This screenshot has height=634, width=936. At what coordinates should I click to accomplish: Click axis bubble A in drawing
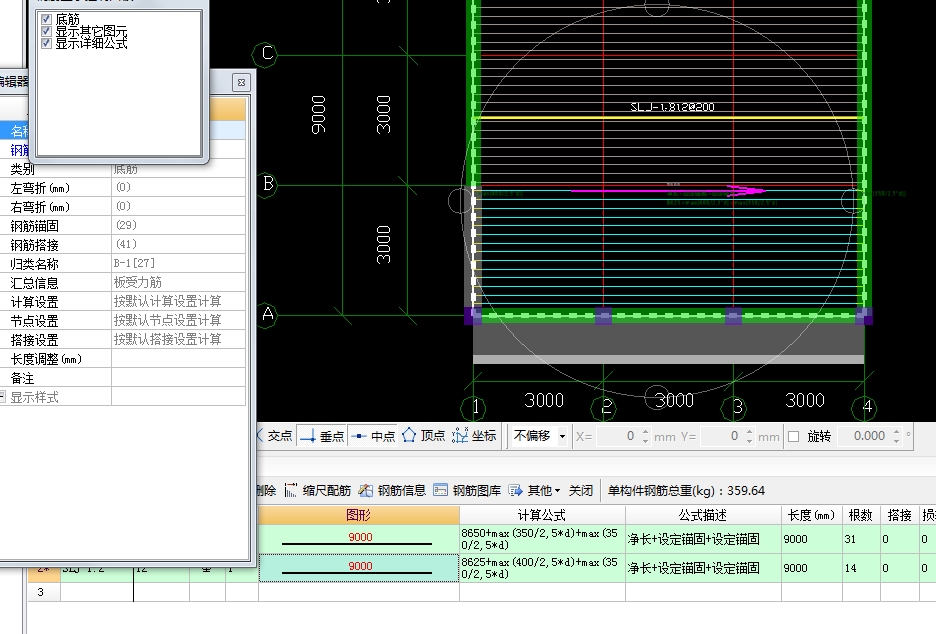[266, 314]
